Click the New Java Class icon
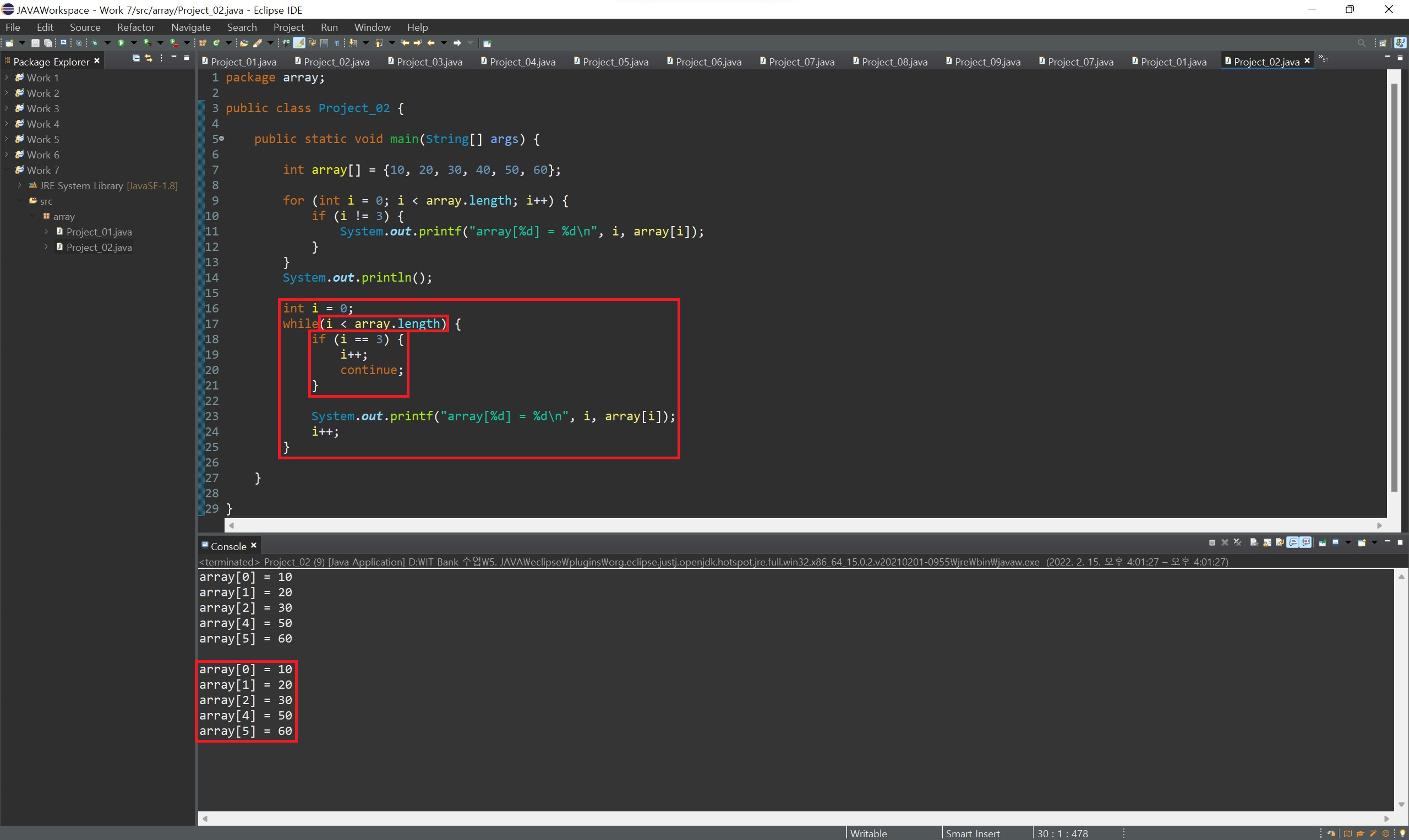Screen dimensions: 1409x840 point(216,43)
